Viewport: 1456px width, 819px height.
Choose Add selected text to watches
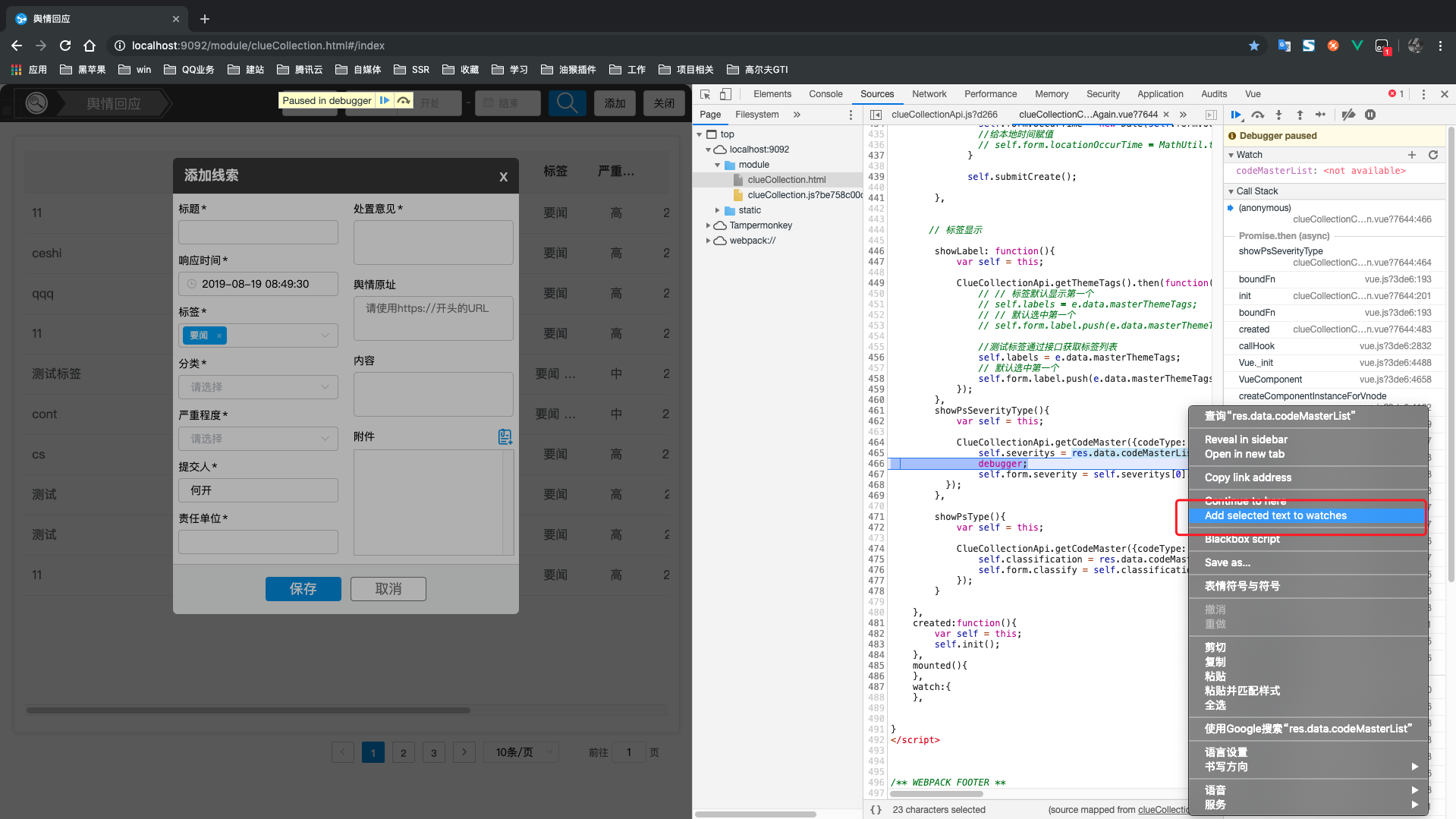(x=1308, y=515)
